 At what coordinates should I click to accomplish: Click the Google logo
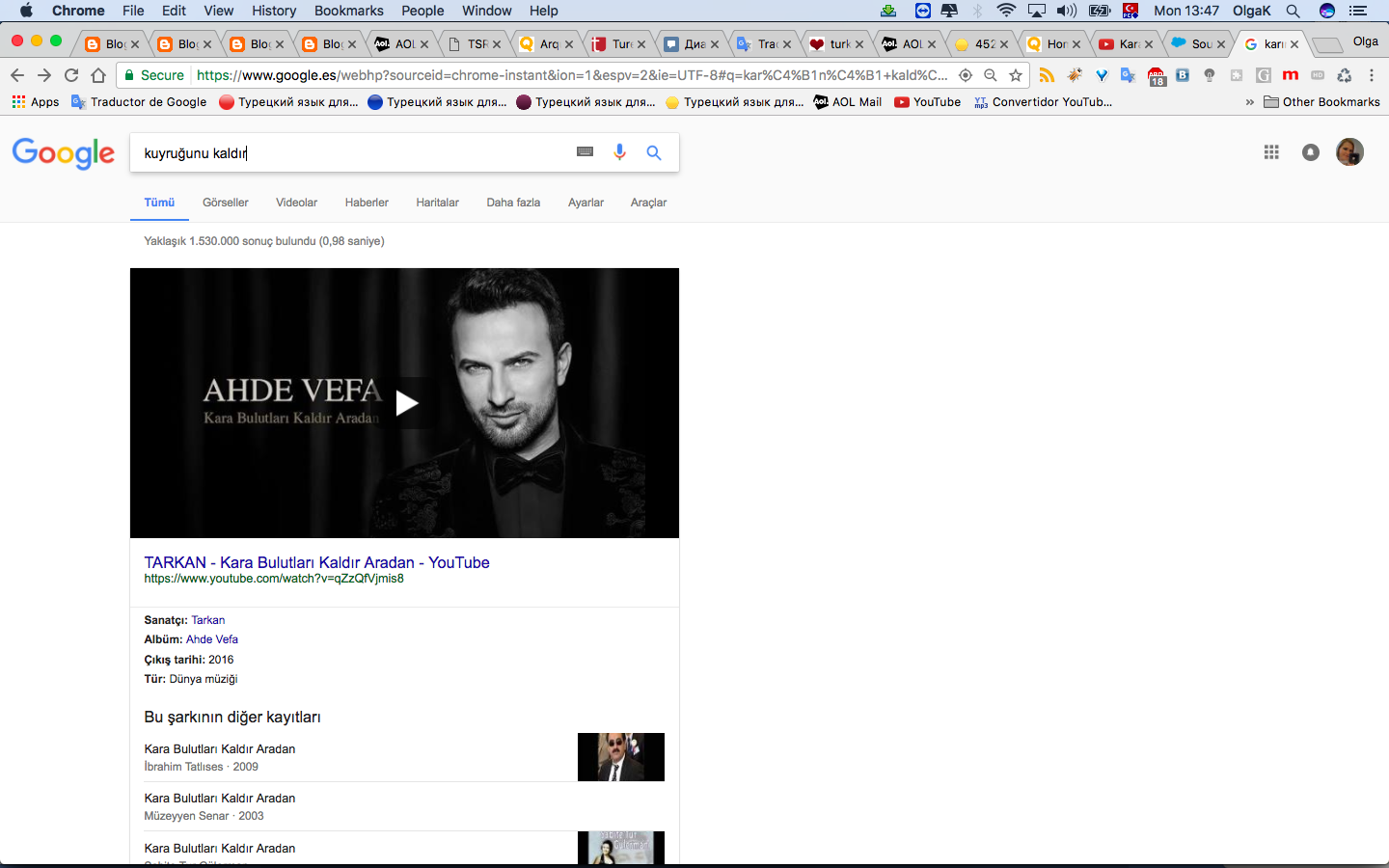(x=64, y=153)
